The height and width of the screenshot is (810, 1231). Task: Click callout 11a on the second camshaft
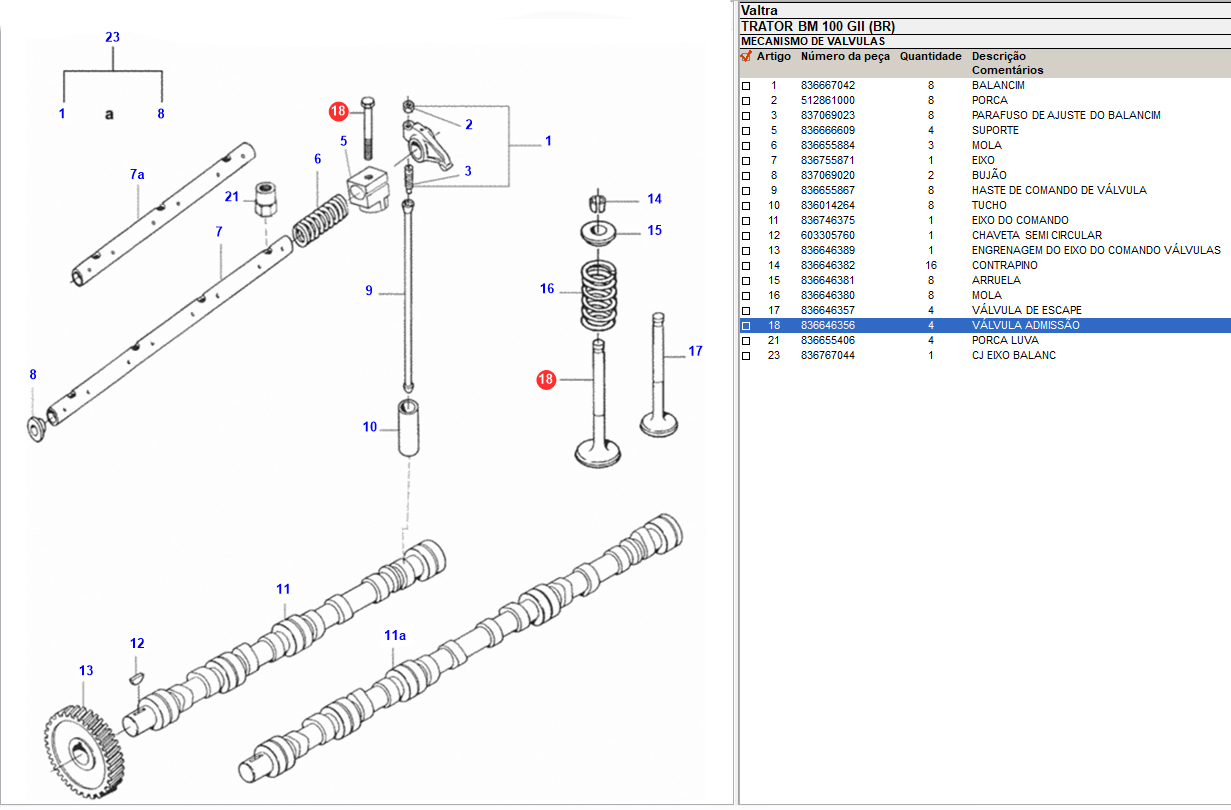395,635
